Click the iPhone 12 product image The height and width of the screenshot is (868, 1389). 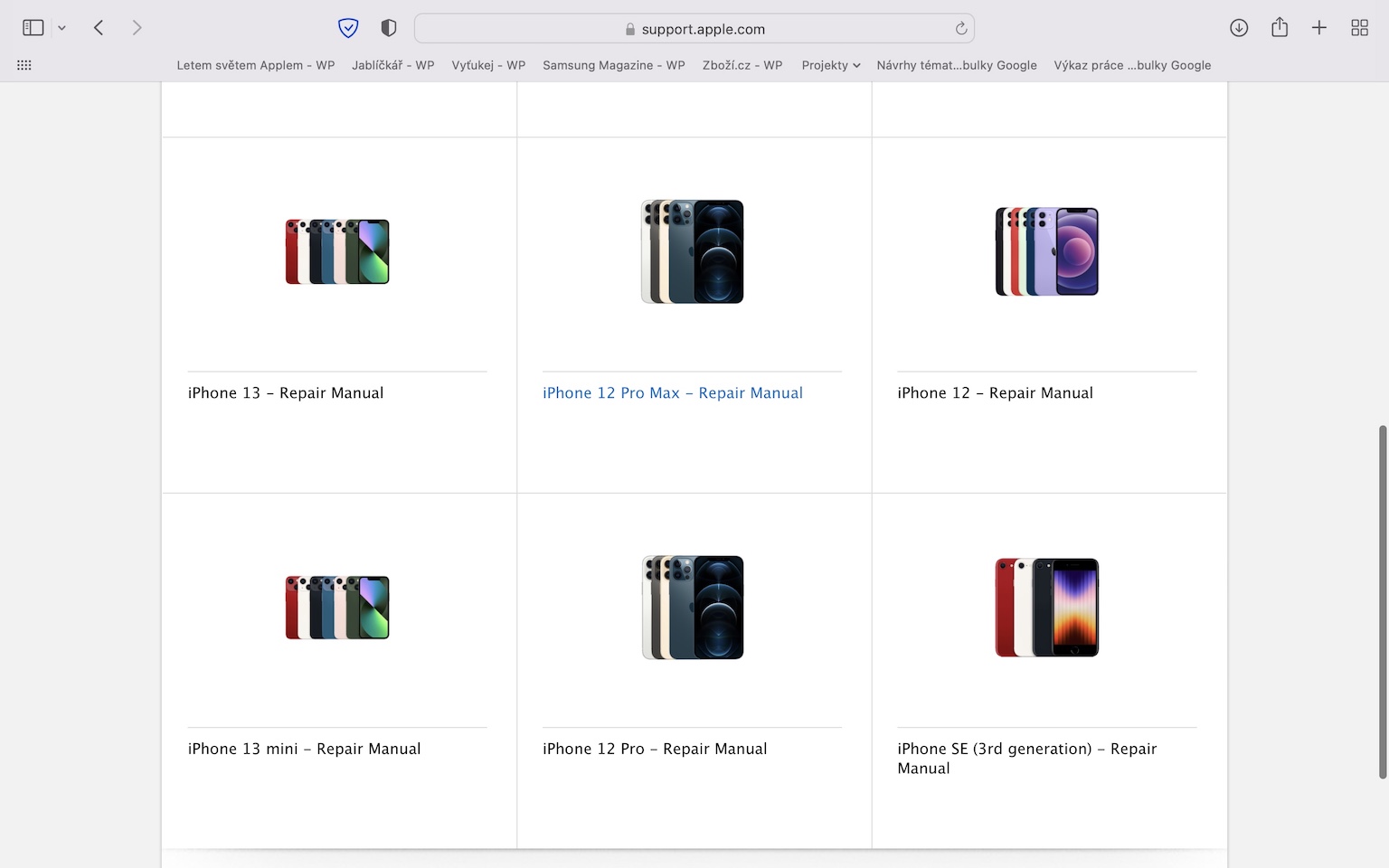click(x=1047, y=251)
